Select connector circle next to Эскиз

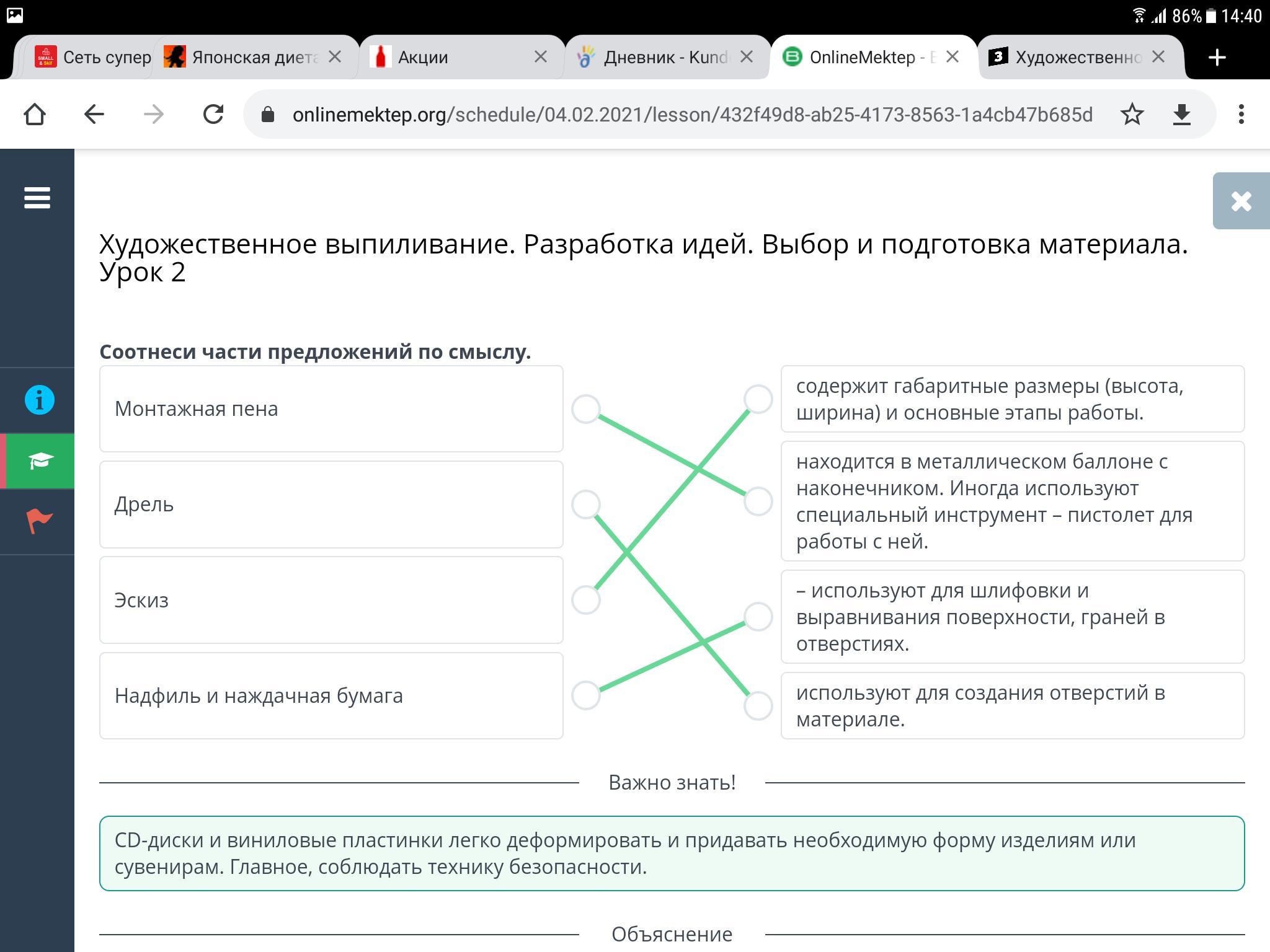(x=586, y=600)
